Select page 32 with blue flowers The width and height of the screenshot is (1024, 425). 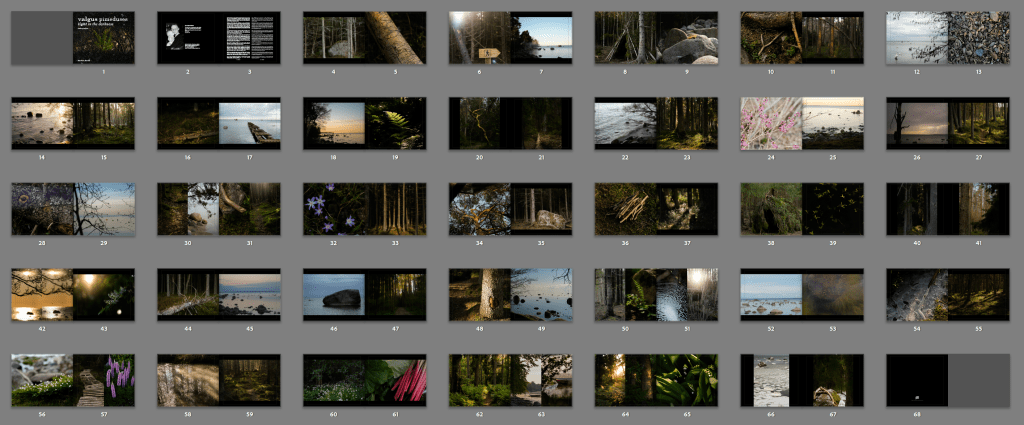point(334,208)
